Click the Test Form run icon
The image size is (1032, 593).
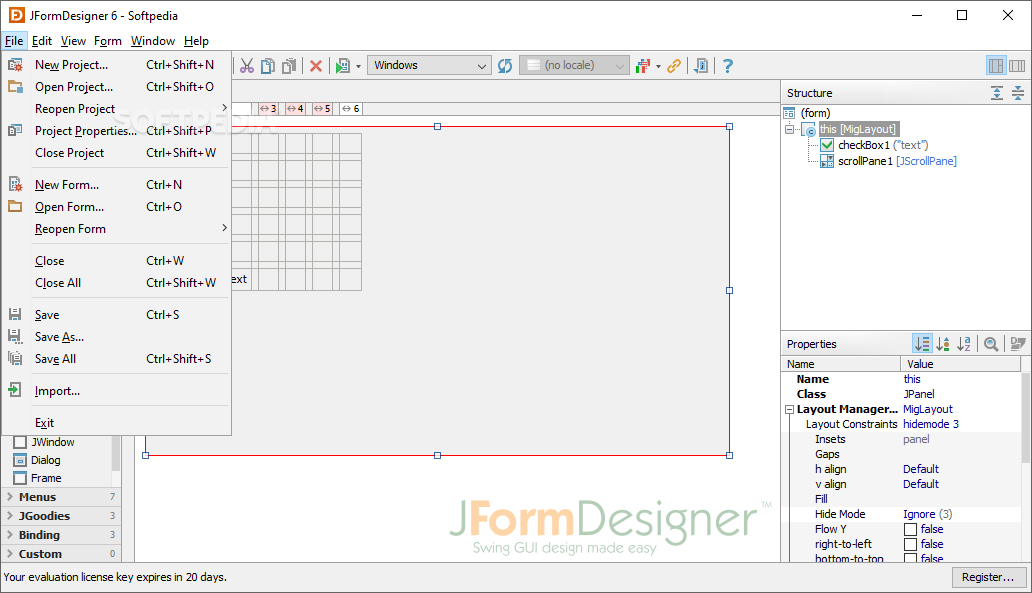point(343,66)
